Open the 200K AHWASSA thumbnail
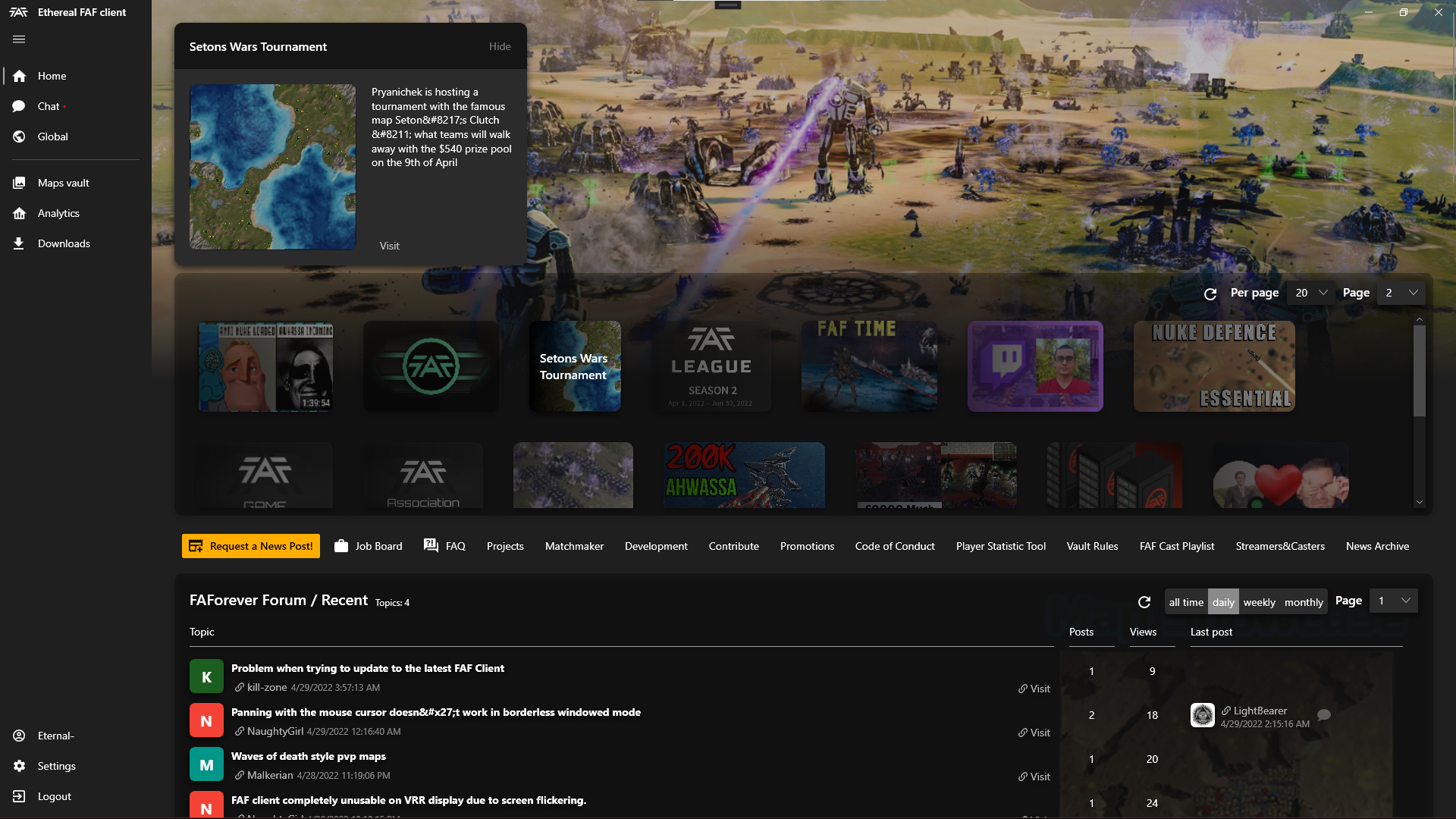 pos(744,475)
